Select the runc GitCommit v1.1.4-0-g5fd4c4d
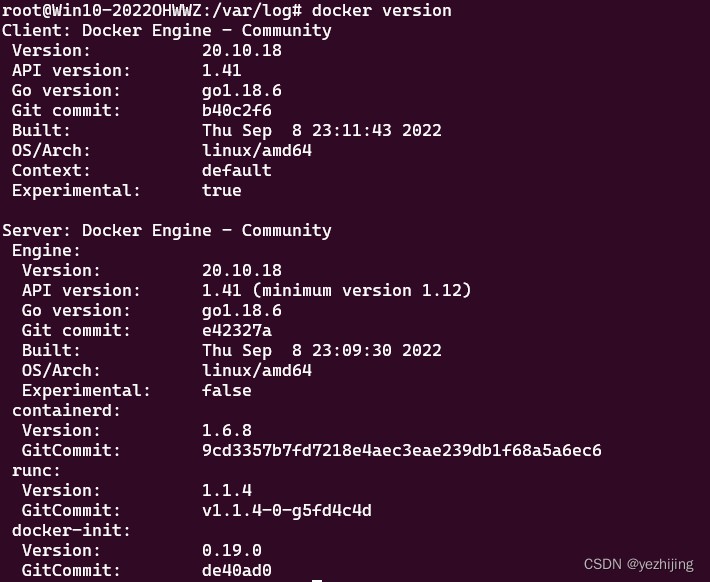This screenshot has width=710, height=582. [x=286, y=510]
